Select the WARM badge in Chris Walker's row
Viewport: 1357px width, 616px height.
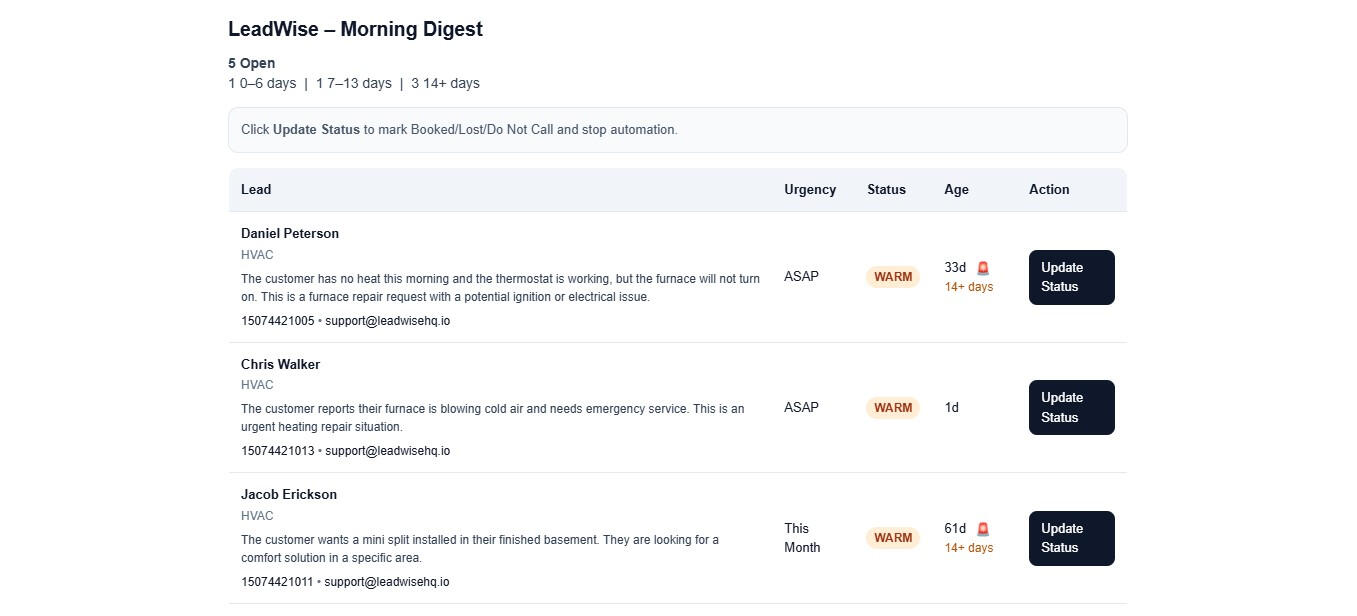coord(892,408)
